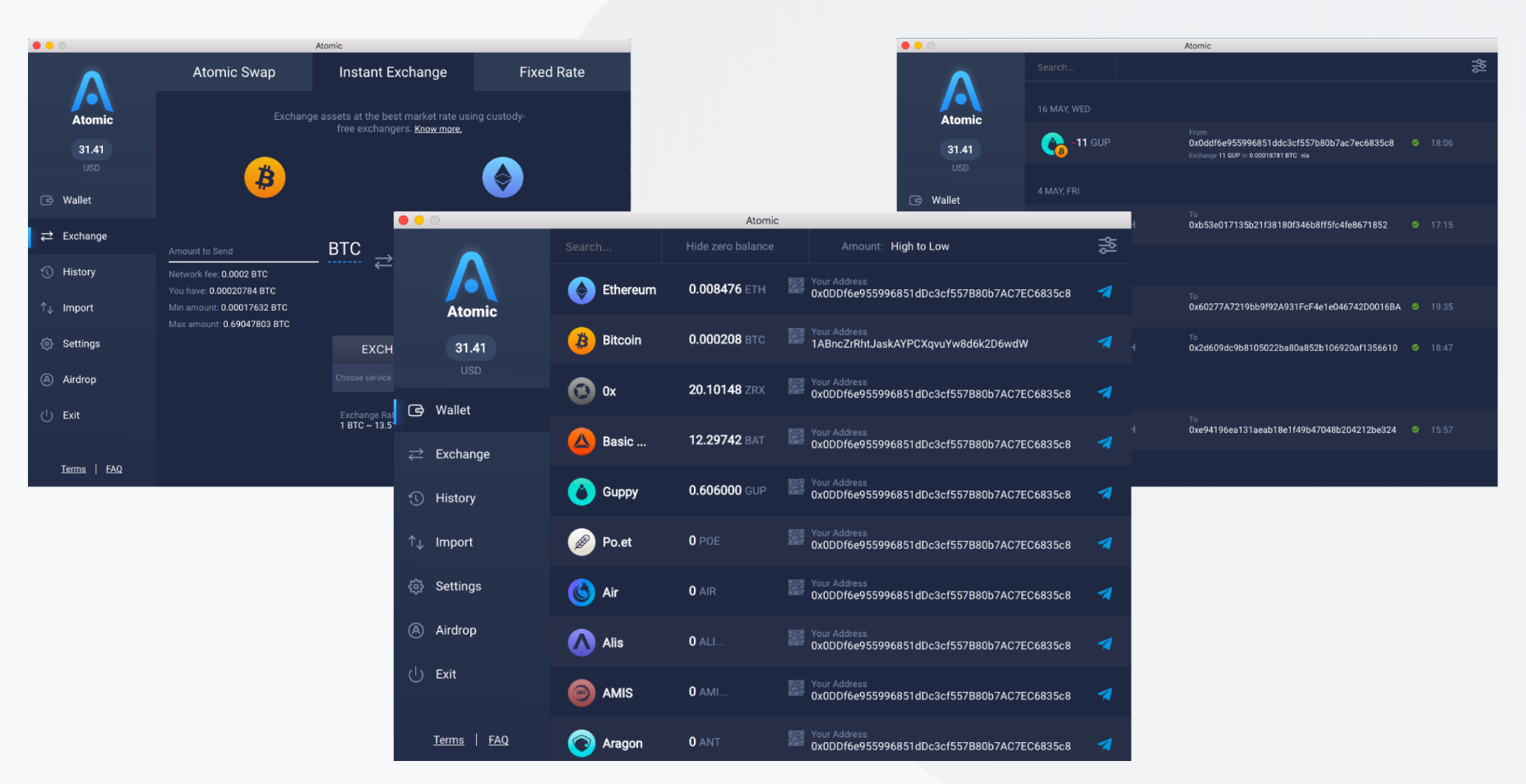Show the QR code for the Bitcoin address
Image resolution: width=1526 pixels, height=784 pixels.
pos(796,335)
